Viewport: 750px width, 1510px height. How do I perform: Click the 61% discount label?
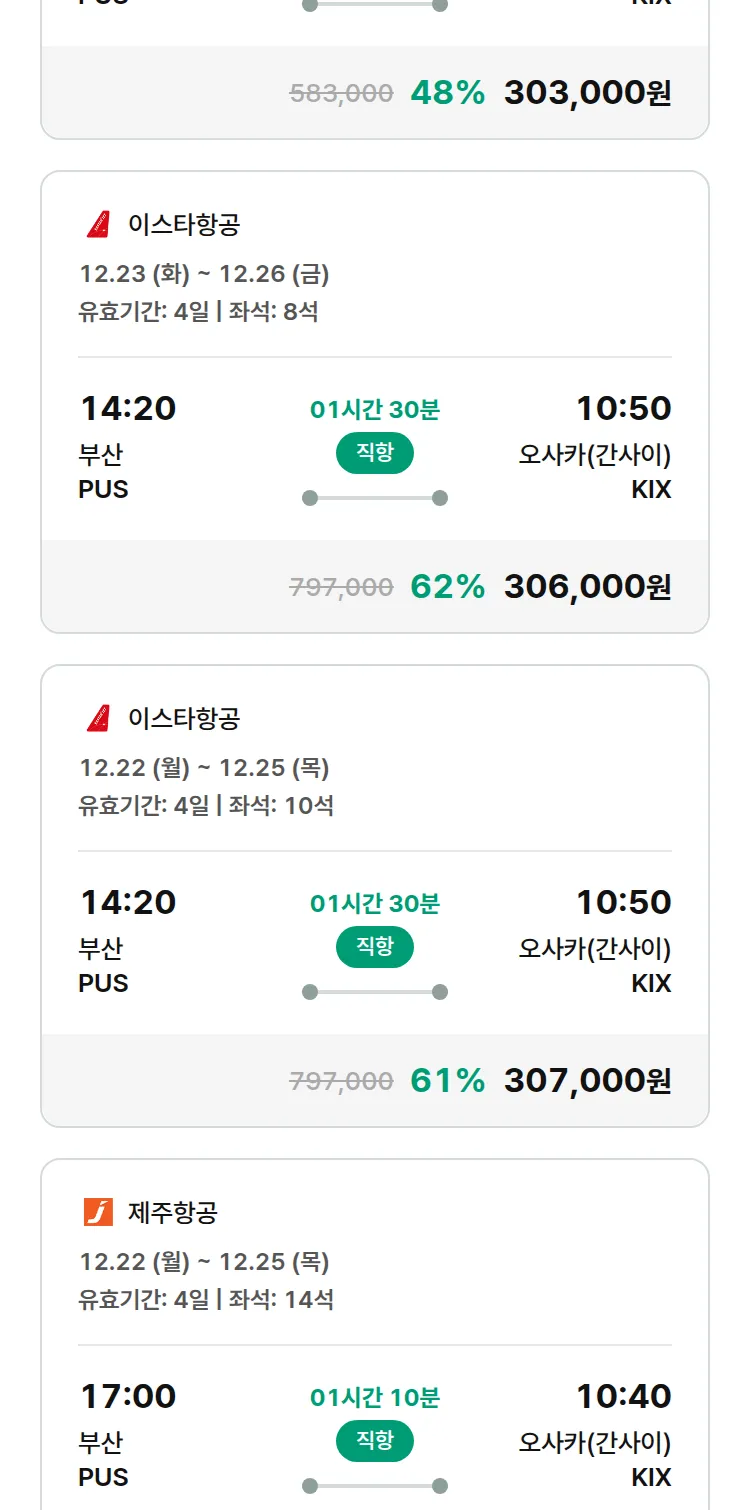click(447, 1081)
